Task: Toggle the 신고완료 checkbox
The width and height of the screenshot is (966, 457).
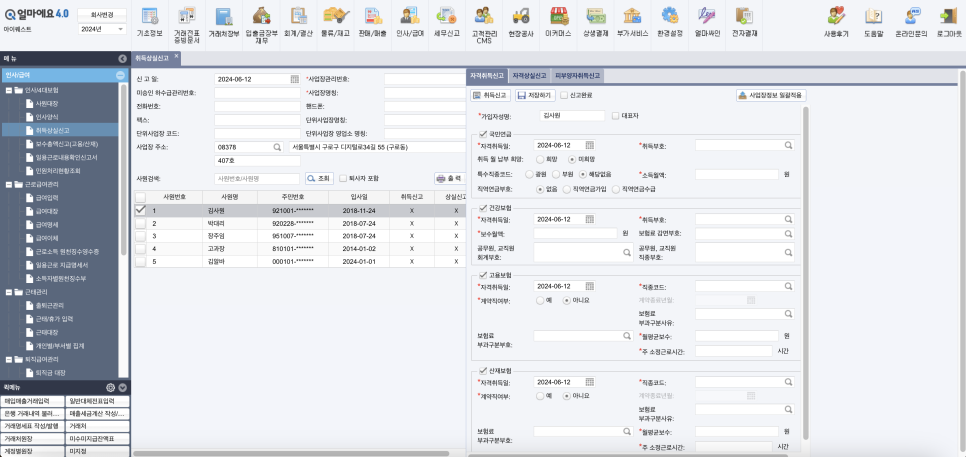Action: [564, 95]
